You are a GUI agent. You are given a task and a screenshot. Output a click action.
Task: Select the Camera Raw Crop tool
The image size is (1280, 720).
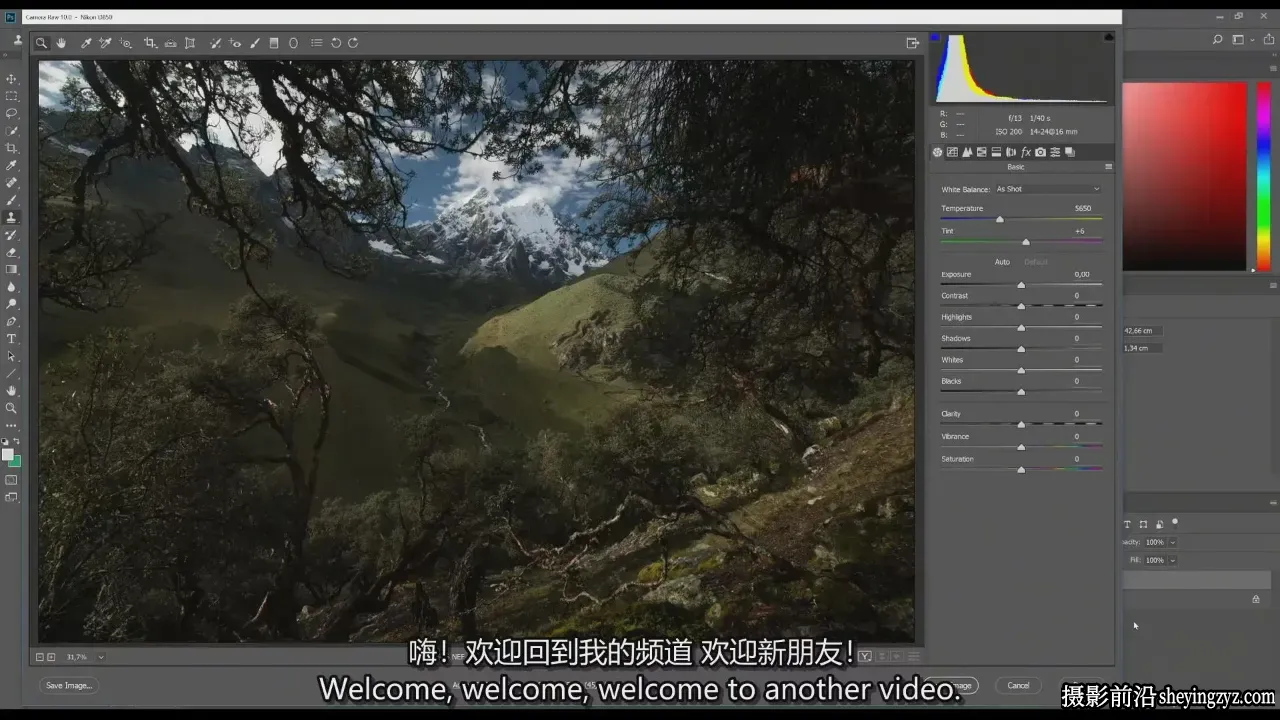pos(150,43)
